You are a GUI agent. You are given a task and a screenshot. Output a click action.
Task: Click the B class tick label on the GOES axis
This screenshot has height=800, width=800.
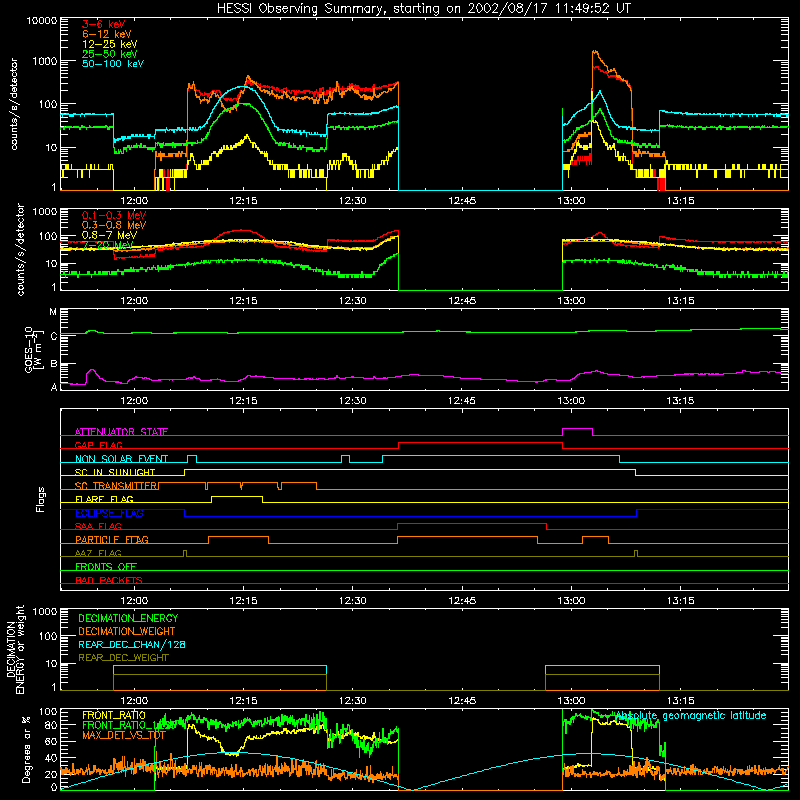(x=54, y=364)
